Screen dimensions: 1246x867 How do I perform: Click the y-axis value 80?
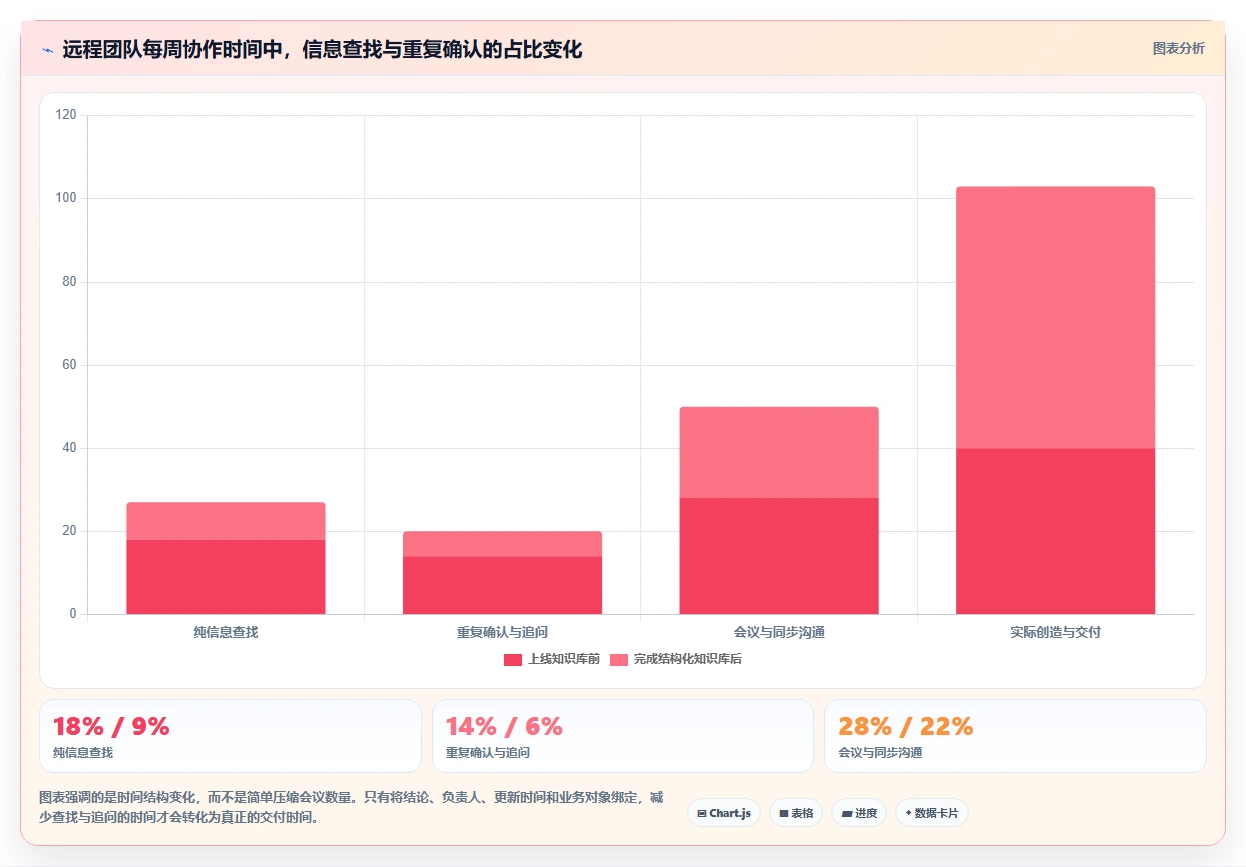69,282
